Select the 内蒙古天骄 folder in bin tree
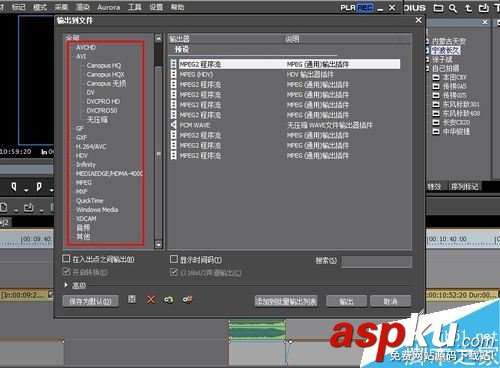The image size is (500, 368). pos(449,41)
